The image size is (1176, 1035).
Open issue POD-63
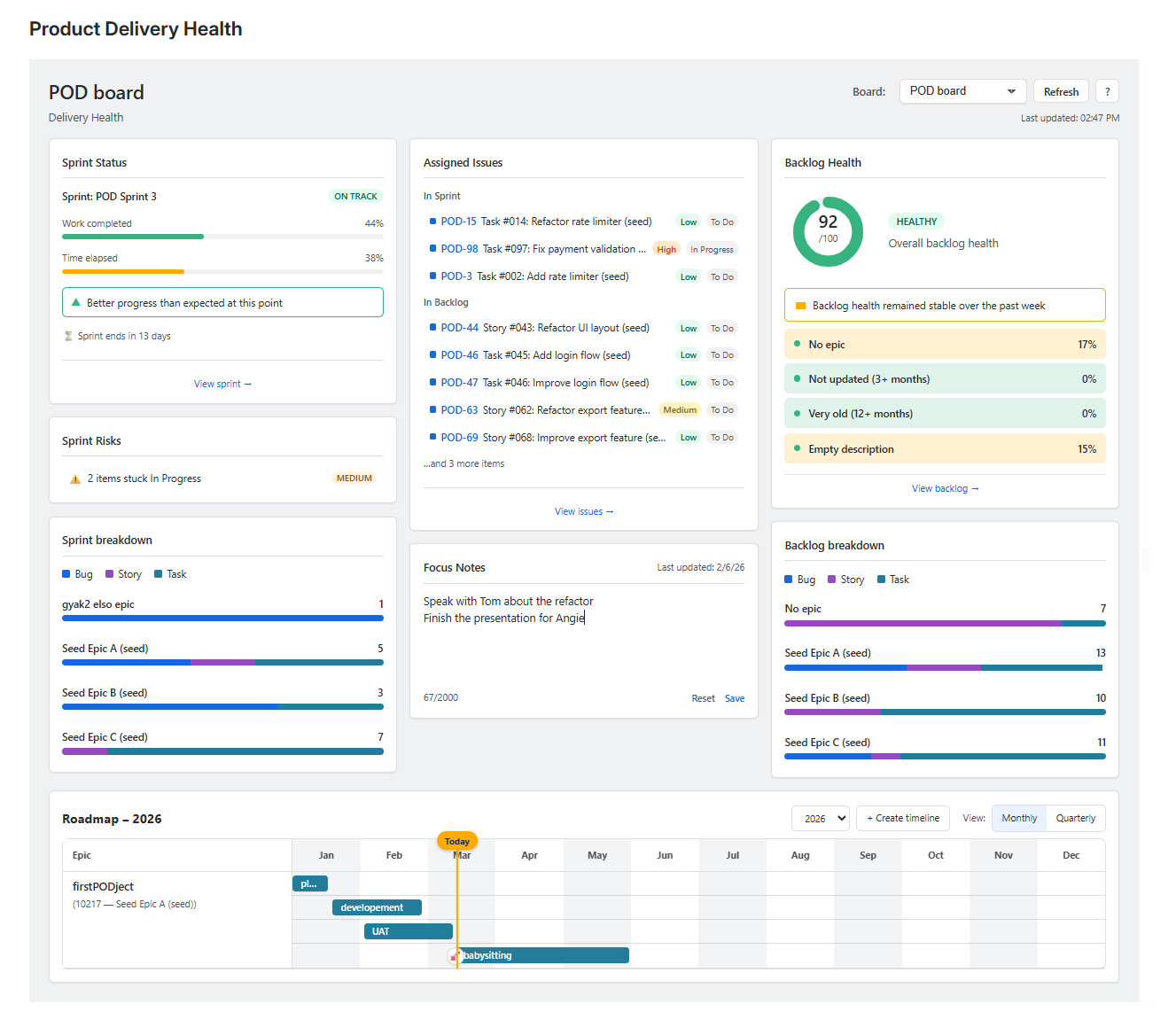(459, 410)
